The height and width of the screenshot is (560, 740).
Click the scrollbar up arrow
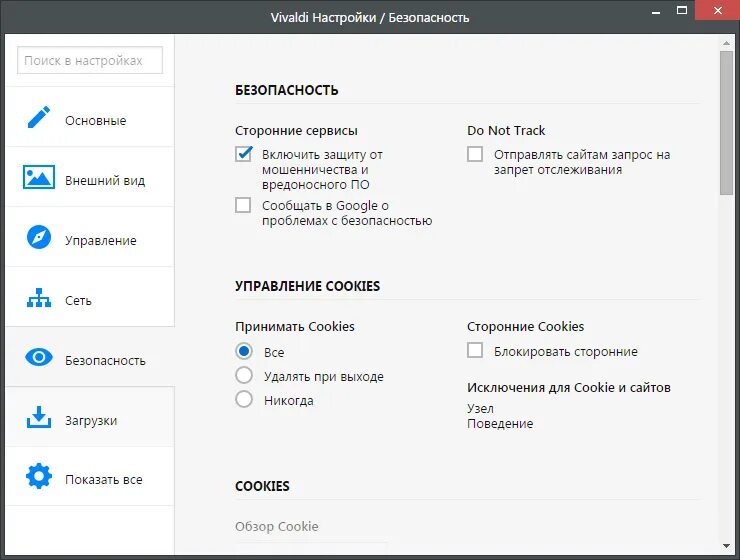(x=726, y=43)
